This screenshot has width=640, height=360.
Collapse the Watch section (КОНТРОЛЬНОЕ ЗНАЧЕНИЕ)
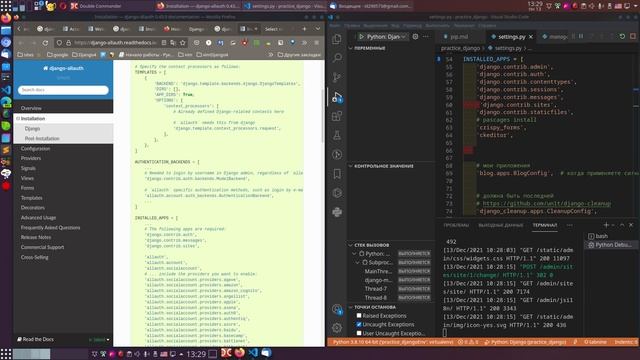point(383,166)
